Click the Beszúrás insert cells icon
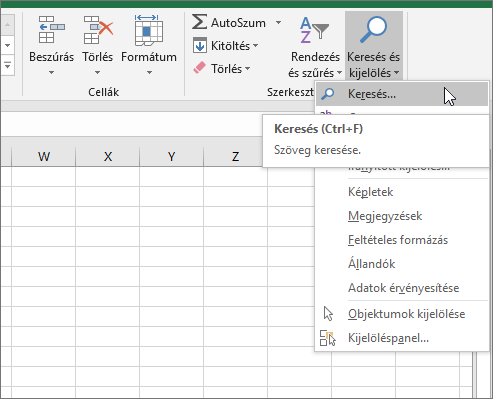This screenshot has width=493, height=399. [x=52, y=29]
